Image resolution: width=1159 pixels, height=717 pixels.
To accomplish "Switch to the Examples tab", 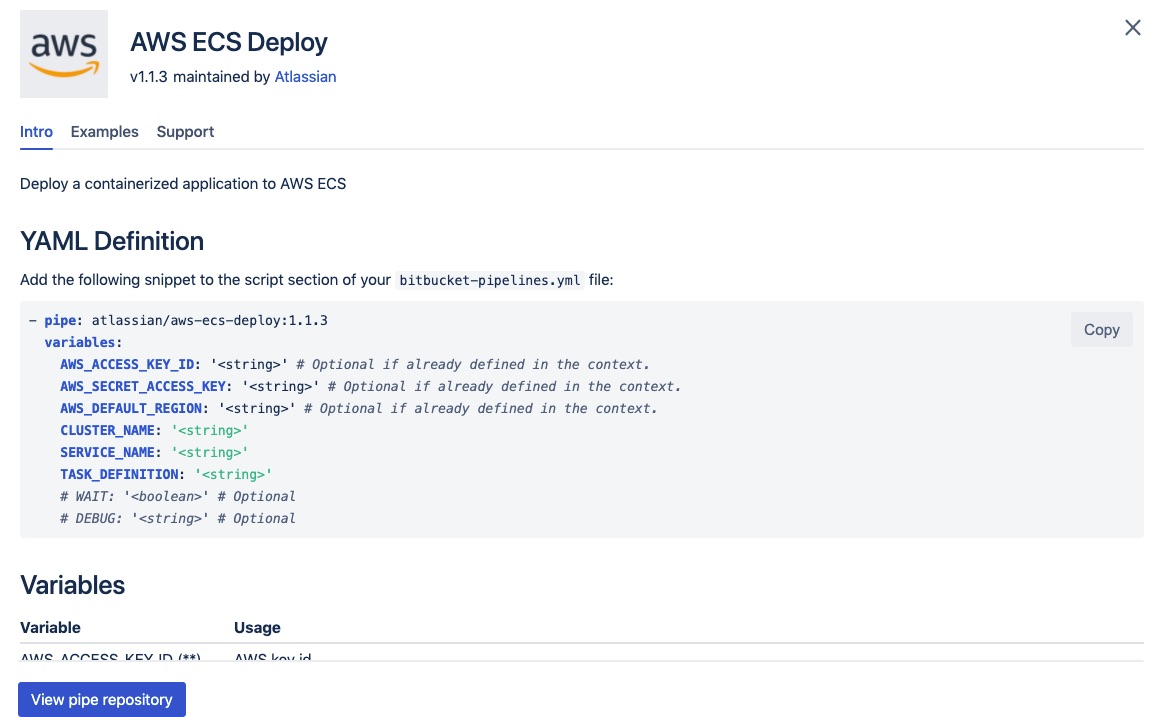I will click(104, 132).
